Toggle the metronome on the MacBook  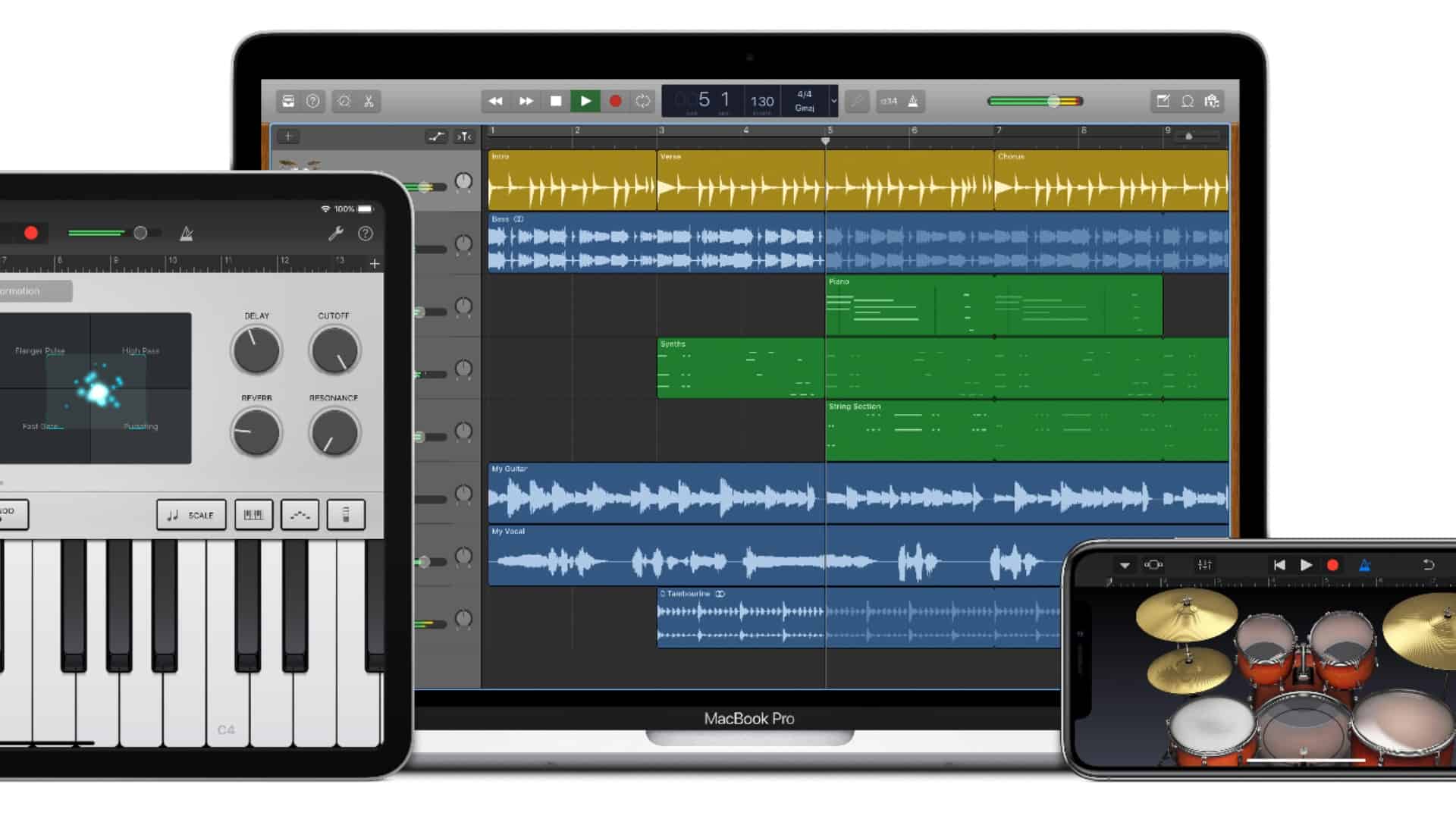(x=913, y=101)
